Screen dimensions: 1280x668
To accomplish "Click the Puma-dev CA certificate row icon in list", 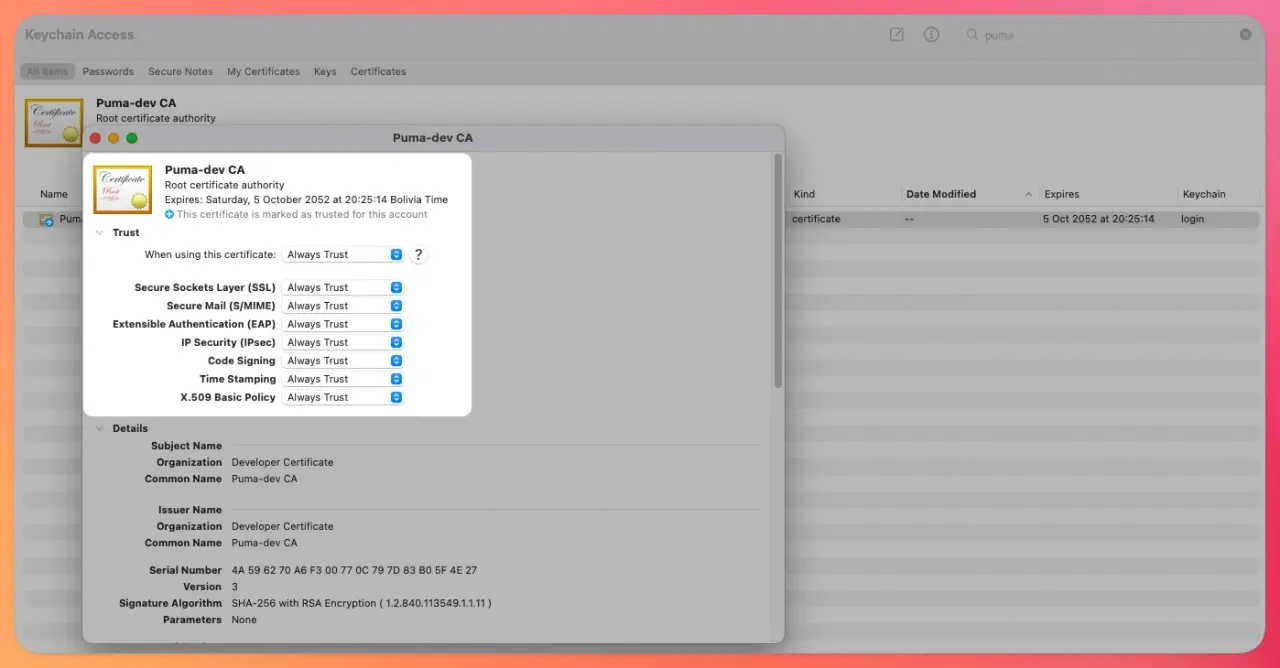I will tap(47, 219).
